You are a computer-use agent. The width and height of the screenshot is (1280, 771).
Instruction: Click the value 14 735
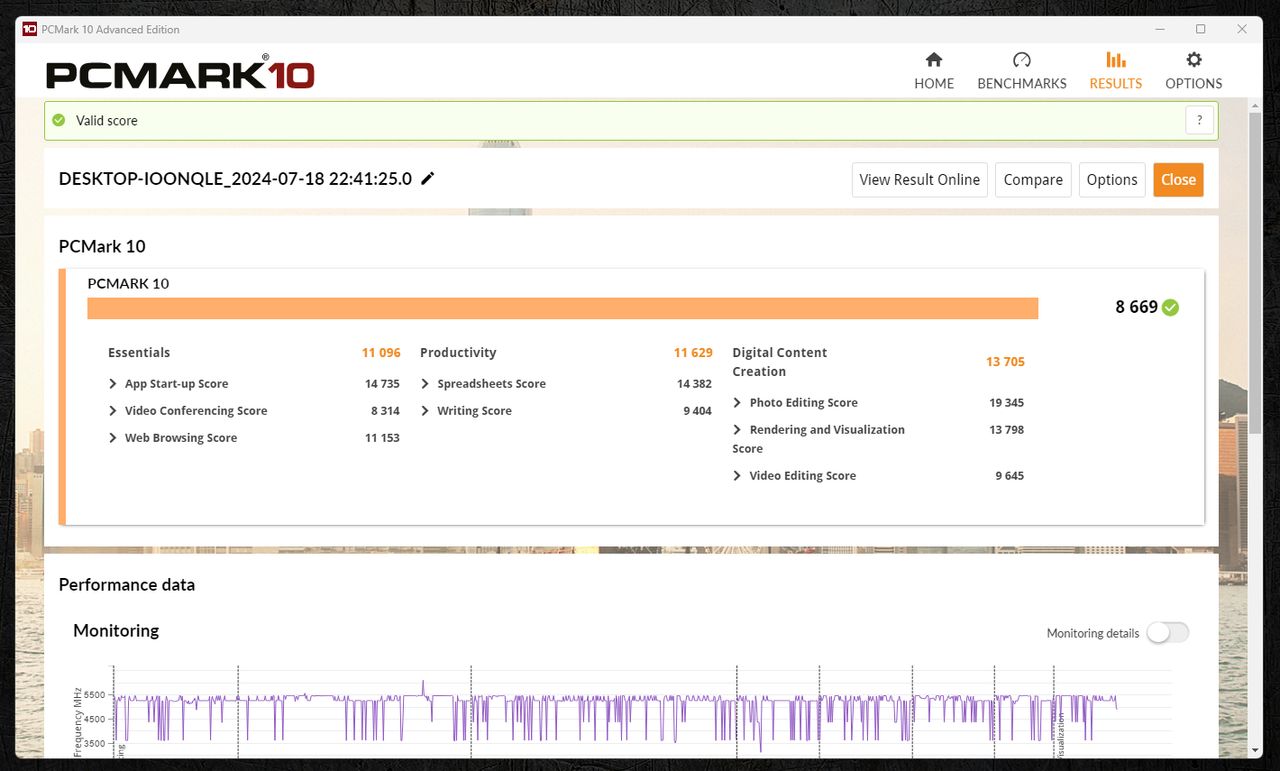coord(382,384)
